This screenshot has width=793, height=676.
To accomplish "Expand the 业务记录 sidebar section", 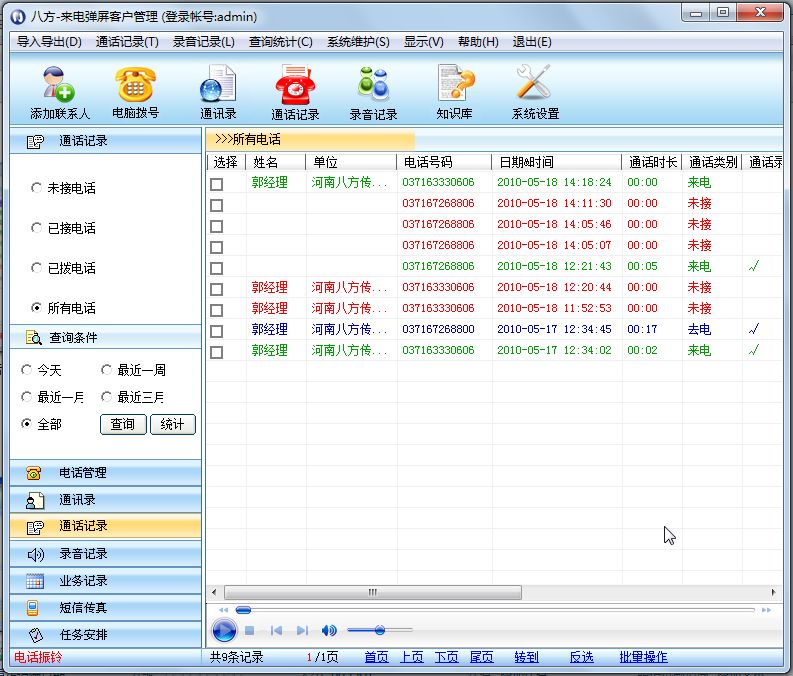I will (x=105, y=581).
